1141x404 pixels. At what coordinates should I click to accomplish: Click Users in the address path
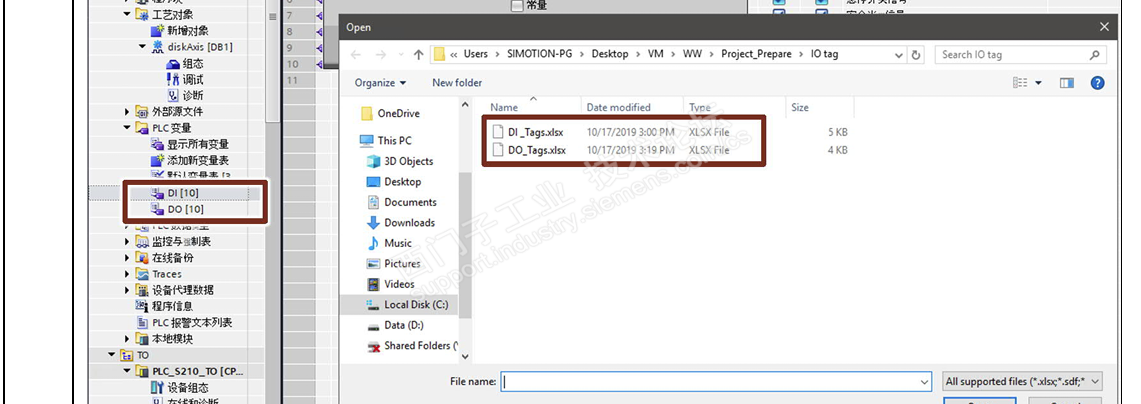[476, 54]
